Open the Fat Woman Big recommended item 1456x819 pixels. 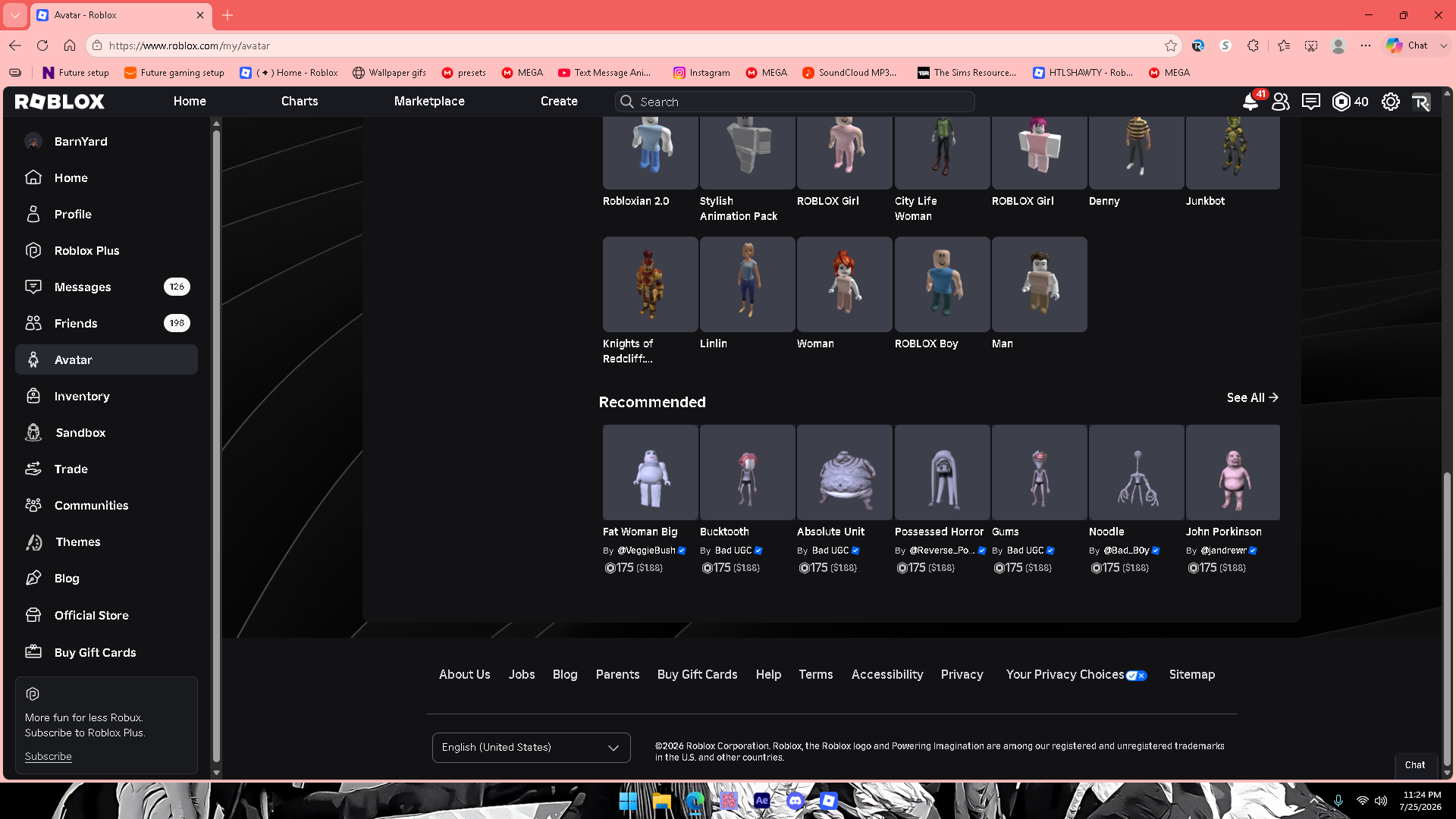pyautogui.click(x=650, y=472)
